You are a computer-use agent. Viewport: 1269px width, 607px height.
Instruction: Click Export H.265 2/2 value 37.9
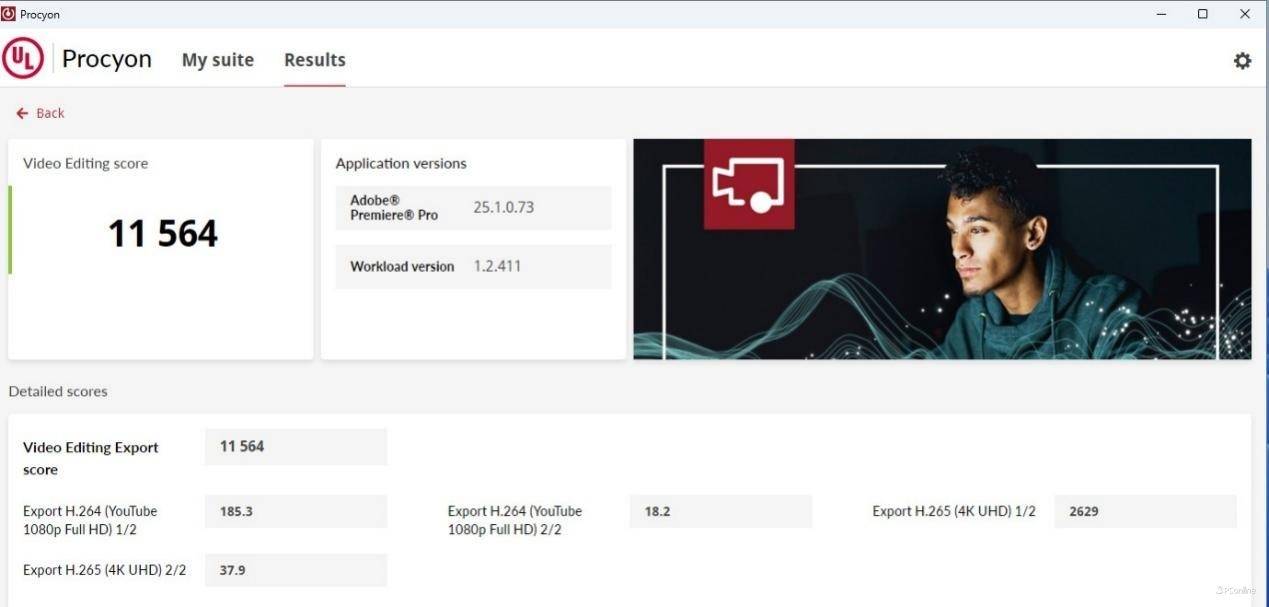click(296, 570)
